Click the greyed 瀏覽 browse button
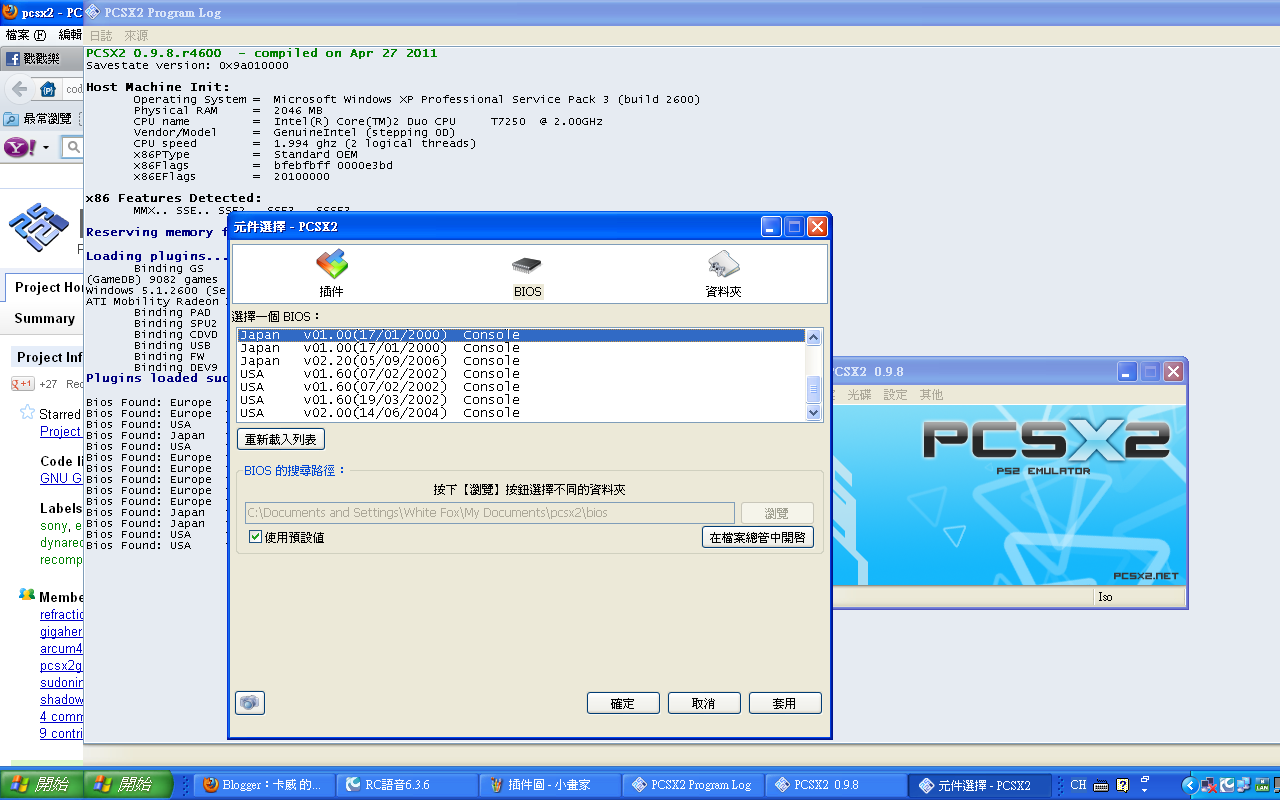1280x800 pixels. pyautogui.click(x=777, y=513)
